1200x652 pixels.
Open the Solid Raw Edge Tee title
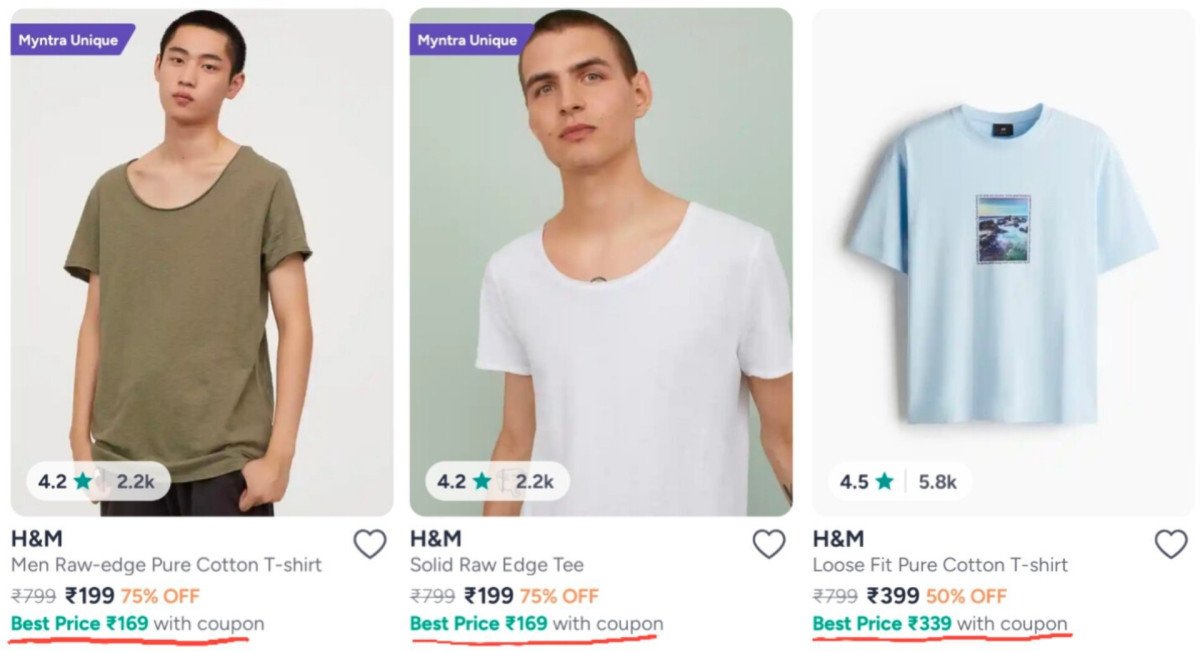(x=497, y=565)
